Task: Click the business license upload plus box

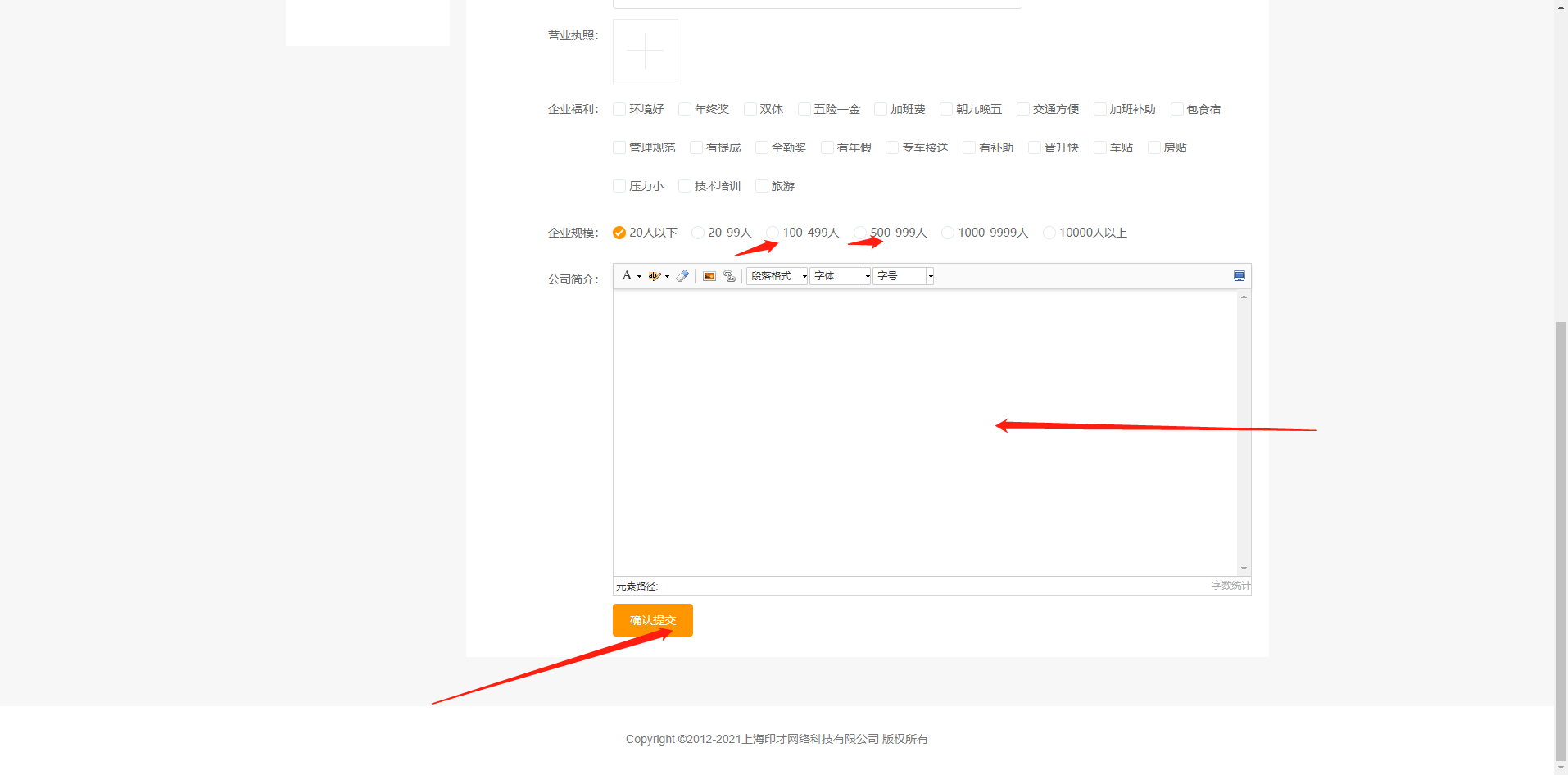Action: (645, 51)
